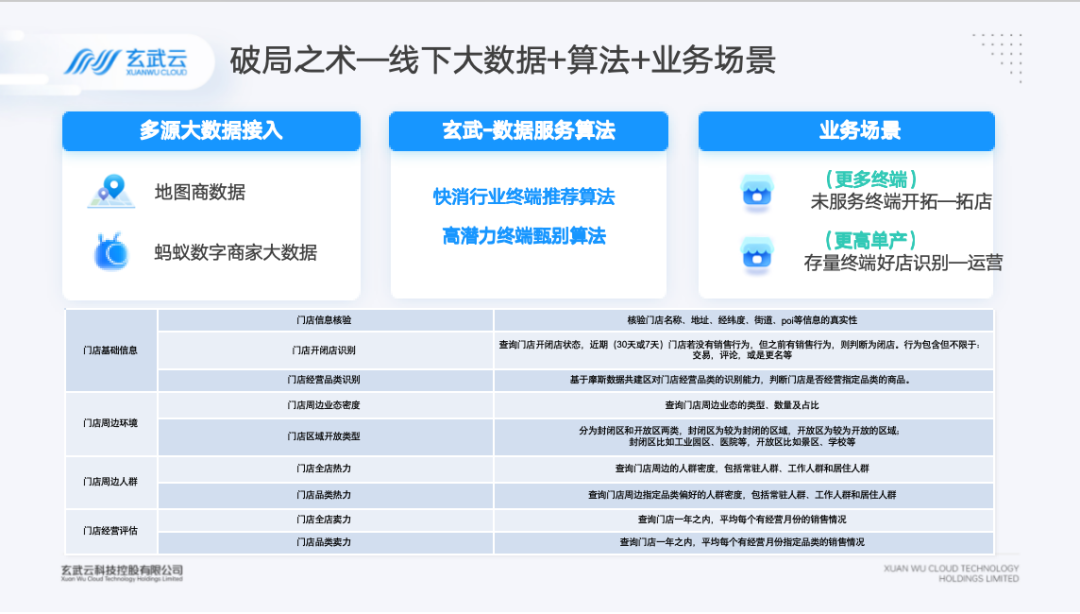Click the store icon beside 更高单产
Image resolution: width=1080 pixels, height=614 pixels.
pos(757,254)
